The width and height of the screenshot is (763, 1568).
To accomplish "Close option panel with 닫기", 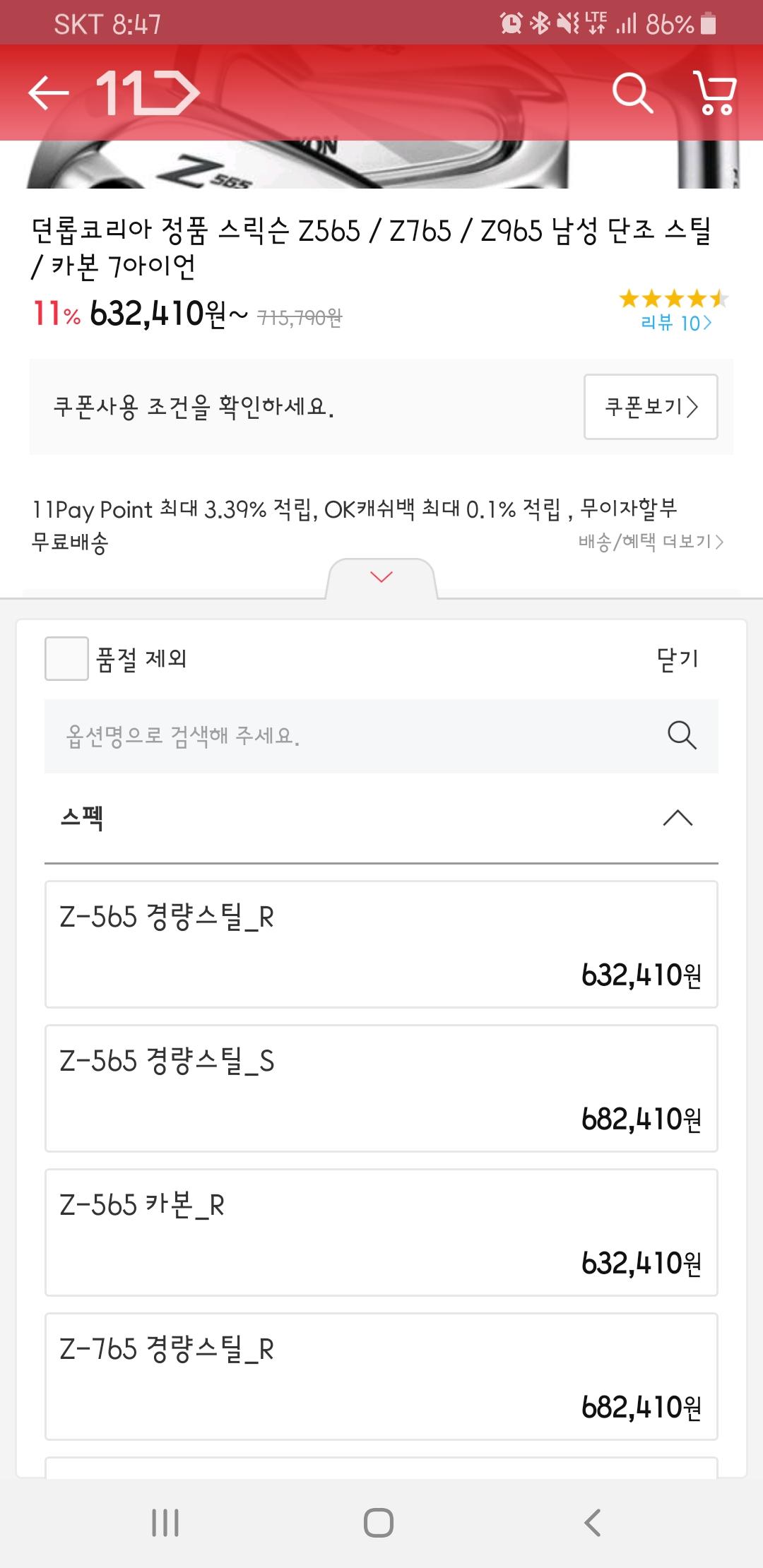I will (x=677, y=659).
